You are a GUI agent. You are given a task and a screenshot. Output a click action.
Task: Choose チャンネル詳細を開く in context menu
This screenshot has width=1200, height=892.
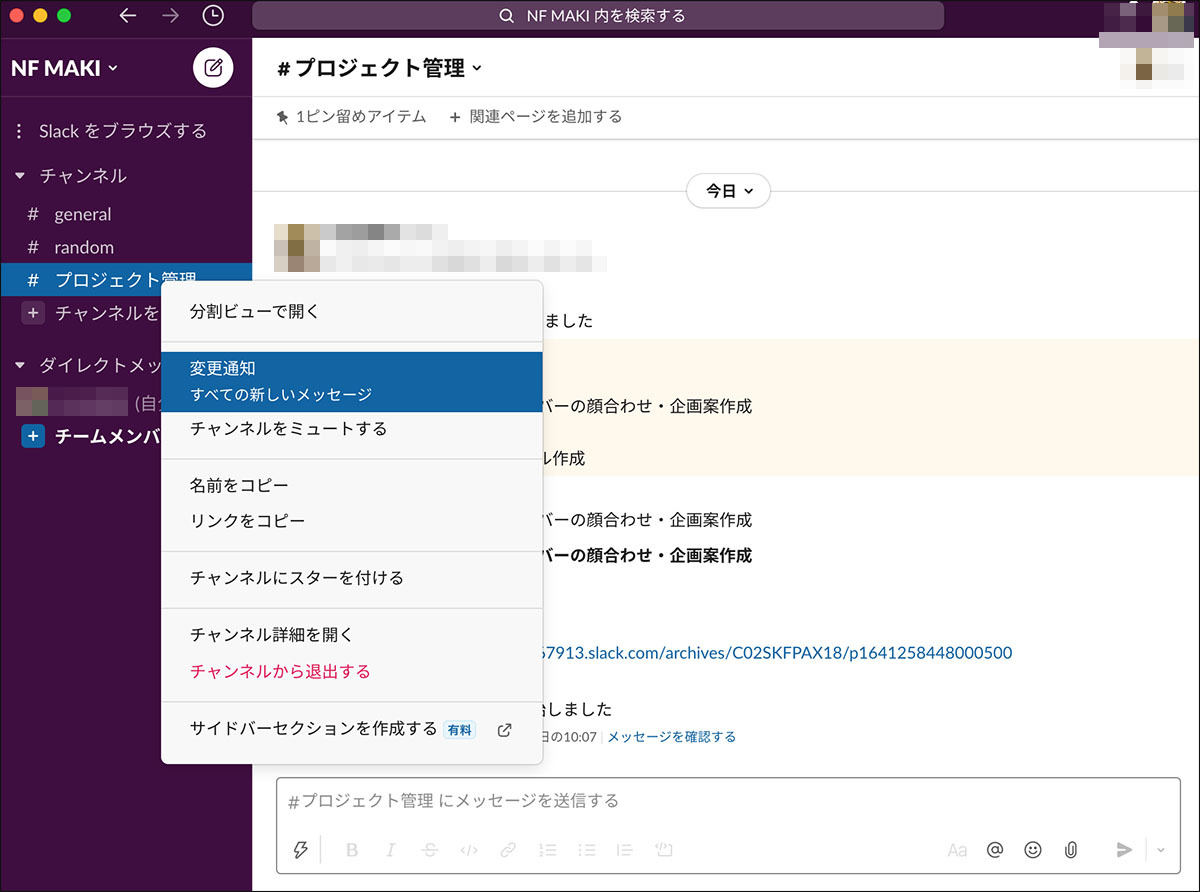click(x=352, y=635)
